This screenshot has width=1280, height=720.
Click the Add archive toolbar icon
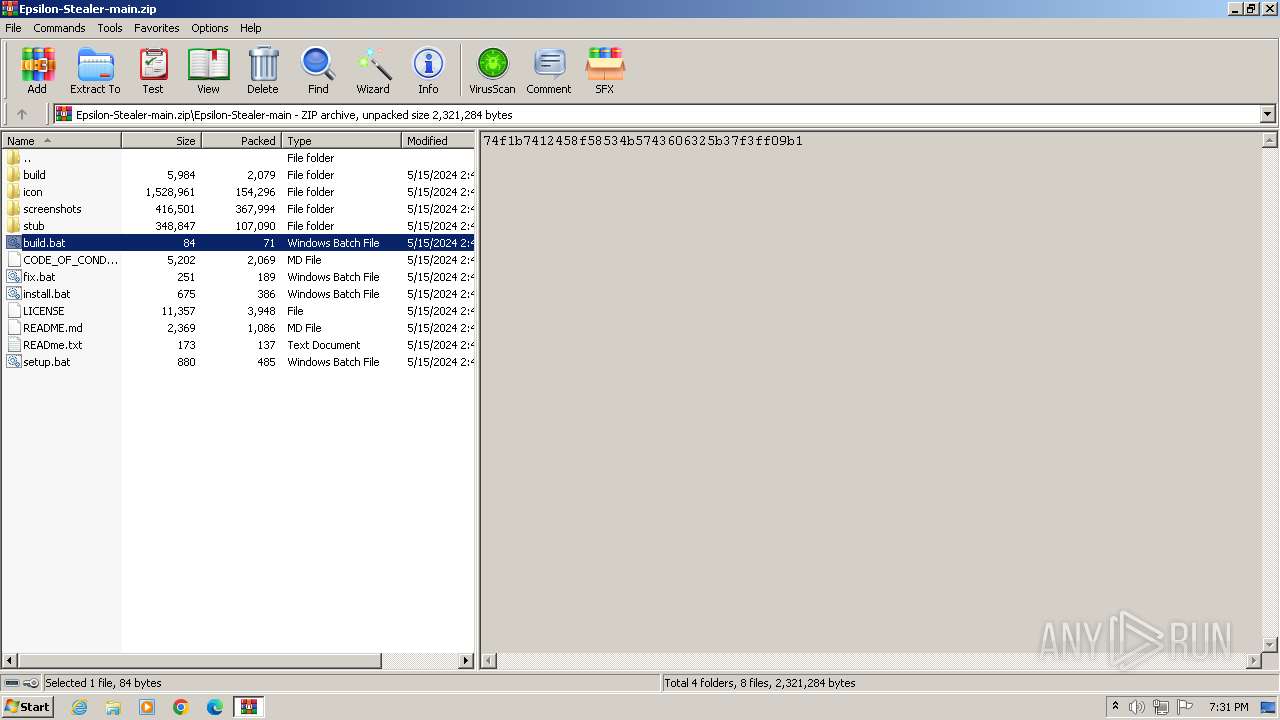click(37, 71)
